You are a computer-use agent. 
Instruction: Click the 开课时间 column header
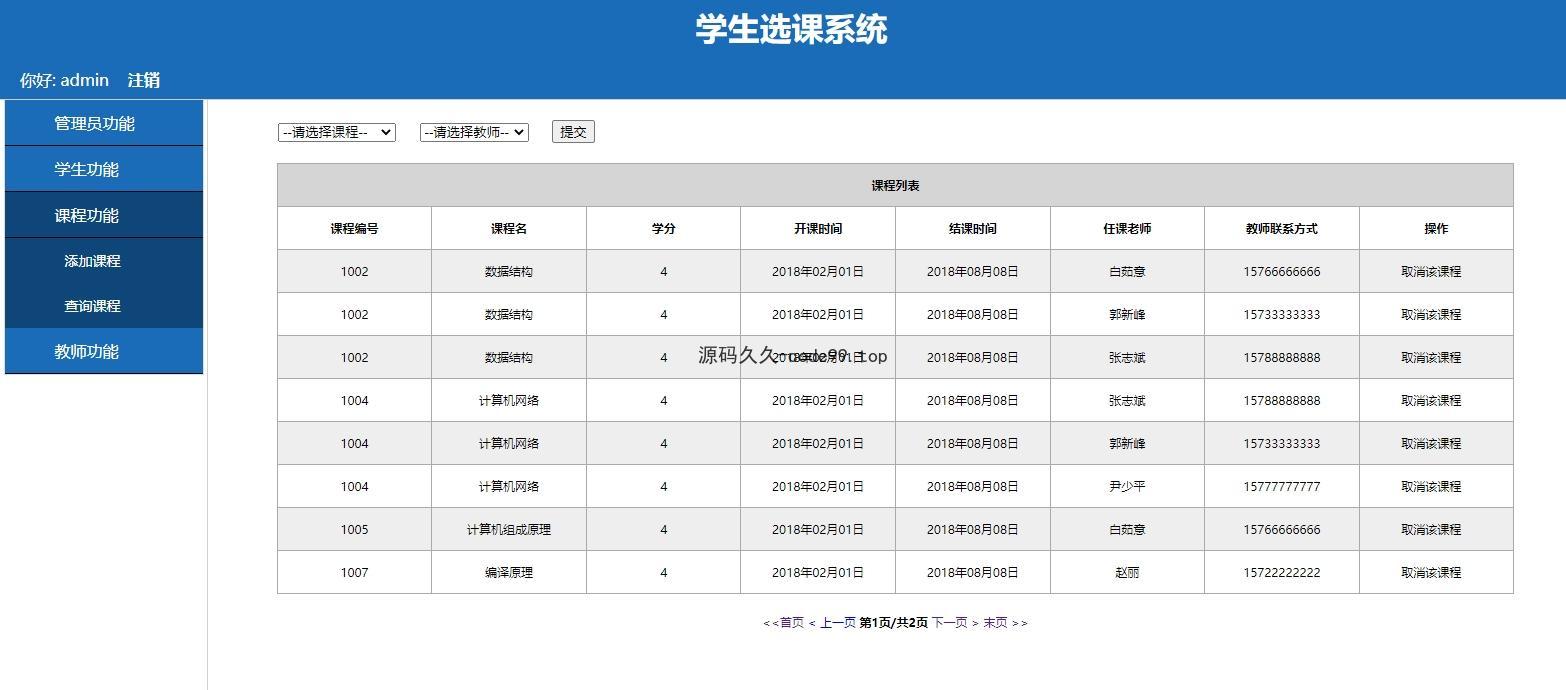click(818, 229)
